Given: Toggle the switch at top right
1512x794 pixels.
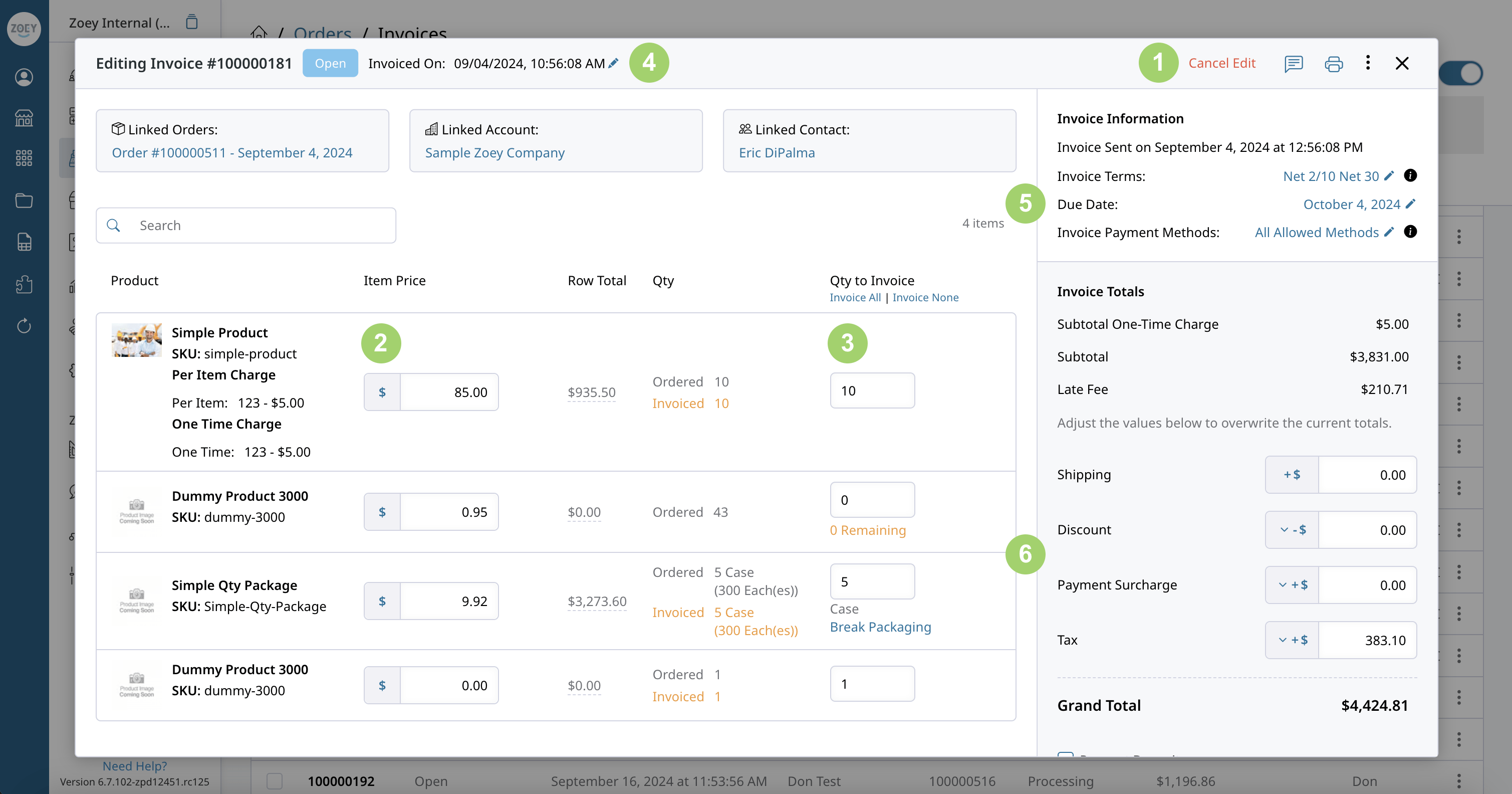Looking at the screenshot, I should [1461, 74].
